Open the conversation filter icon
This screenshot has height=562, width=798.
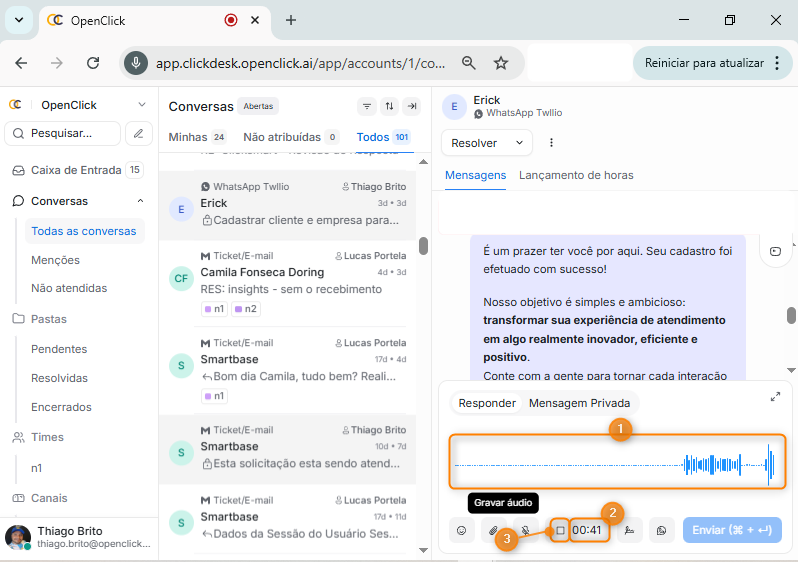click(x=366, y=107)
